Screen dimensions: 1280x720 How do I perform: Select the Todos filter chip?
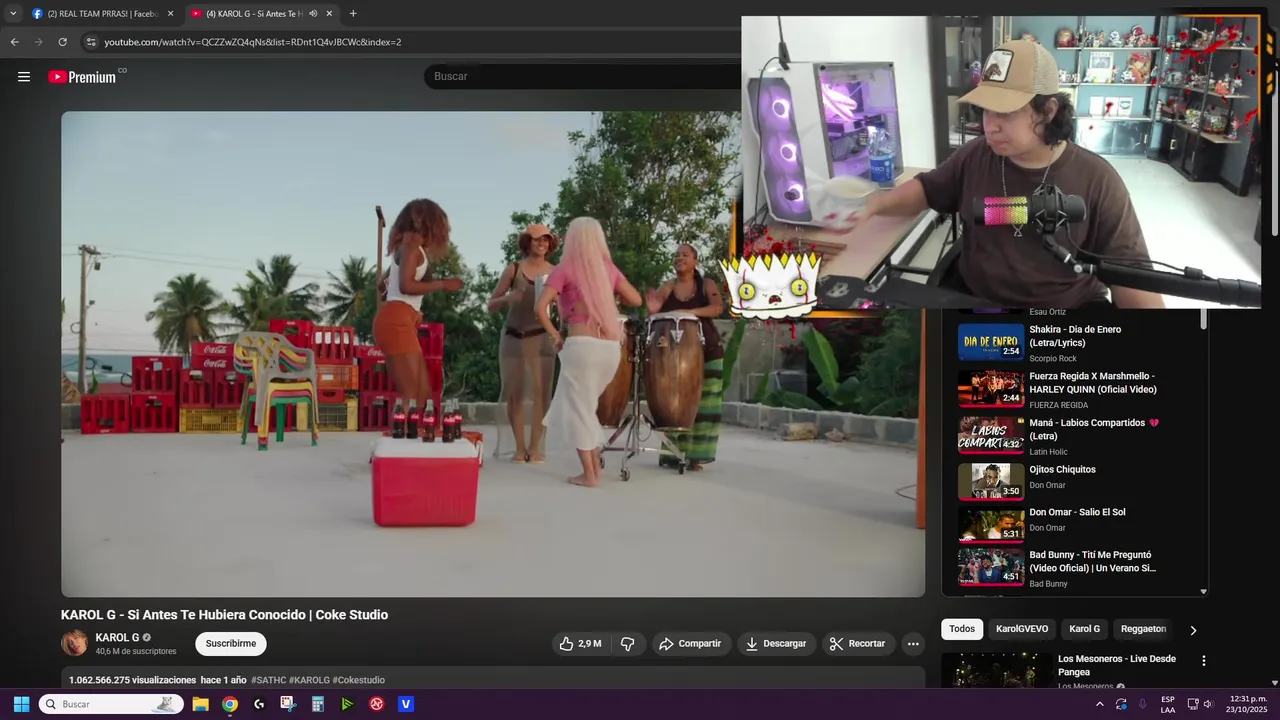[x=962, y=629]
